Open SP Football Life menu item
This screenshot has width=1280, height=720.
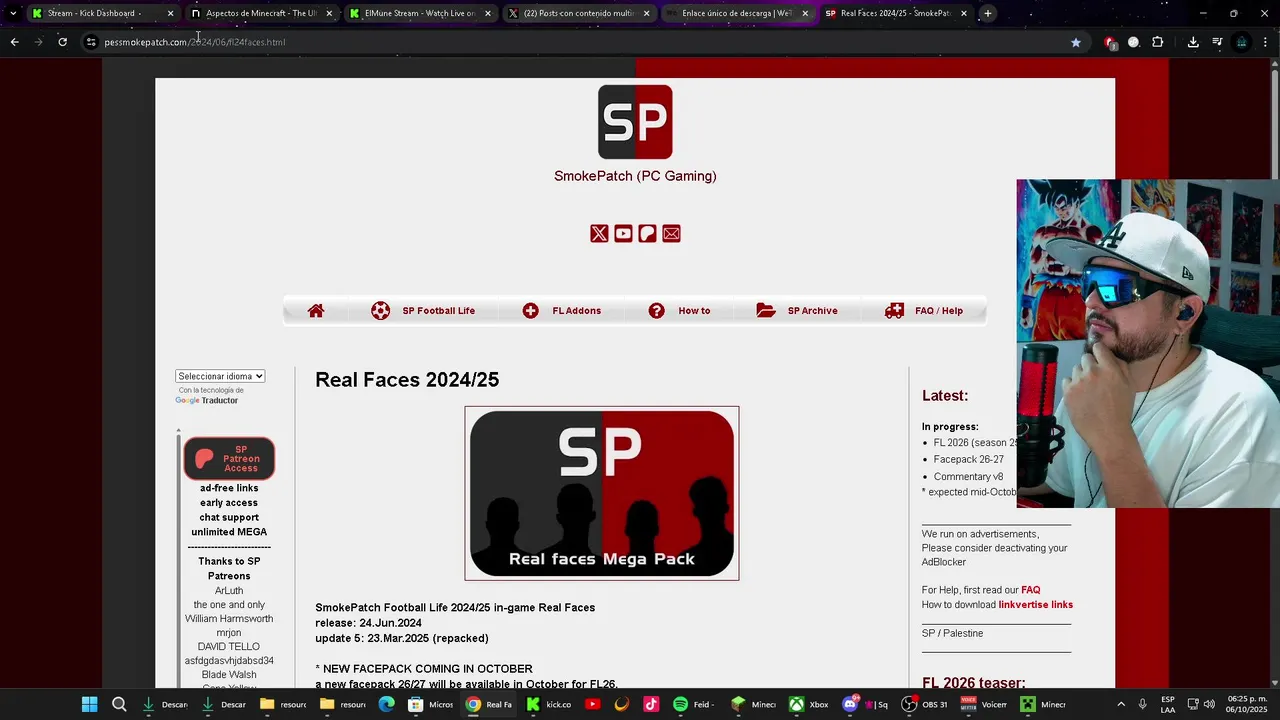point(423,311)
